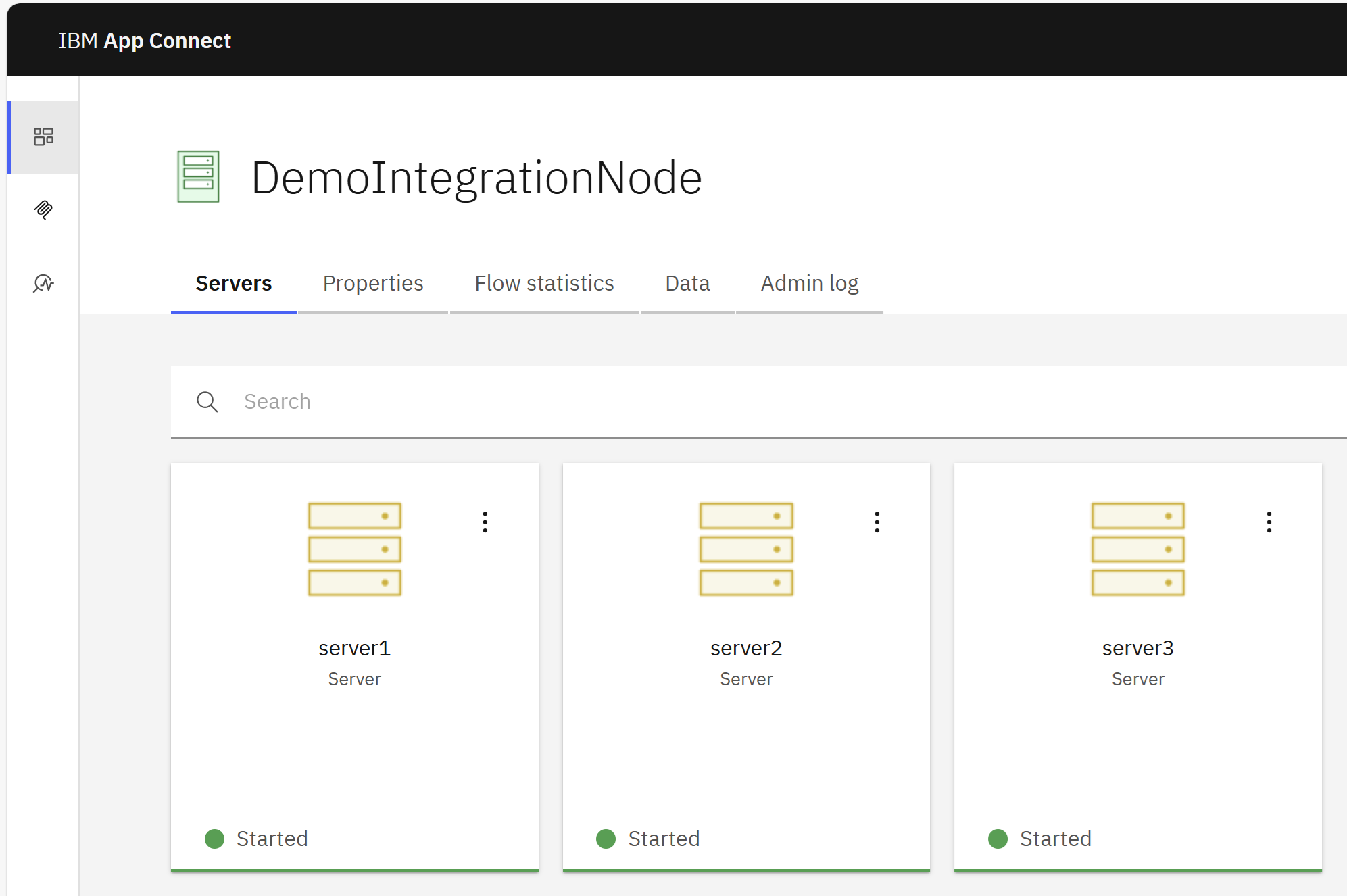The width and height of the screenshot is (1347, 896).
Task: Switch to the Servers tab
Action: coord(234,283)
